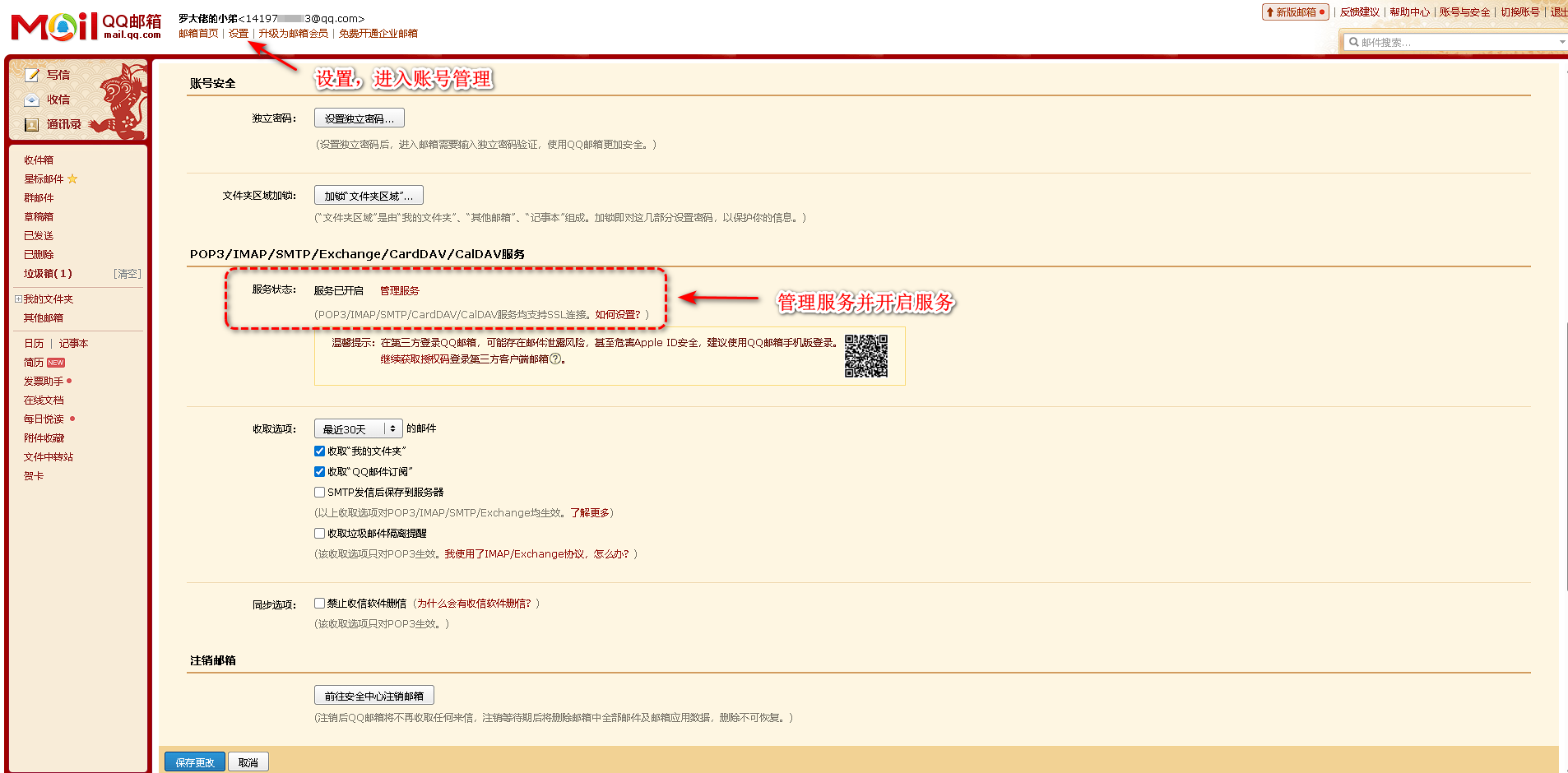Uncheck 收取"我的文件夹" checkbox
1568x773 pixels.
[319, 451]
